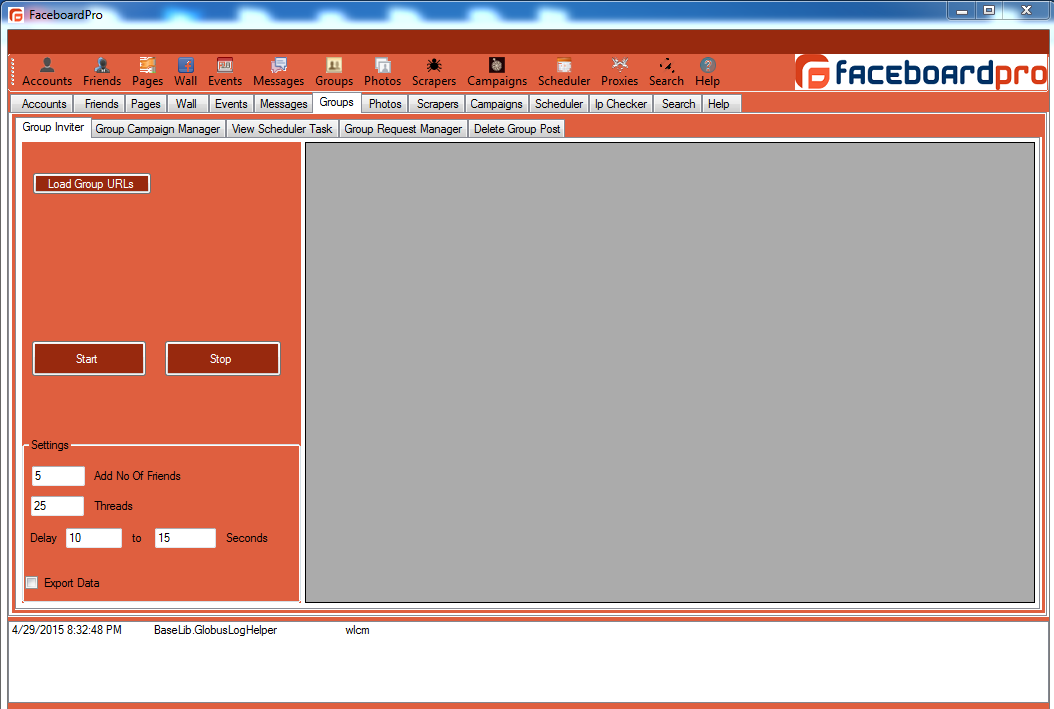Click the Threads input field
Screen dimensions: 1054x709
[58, 506]
